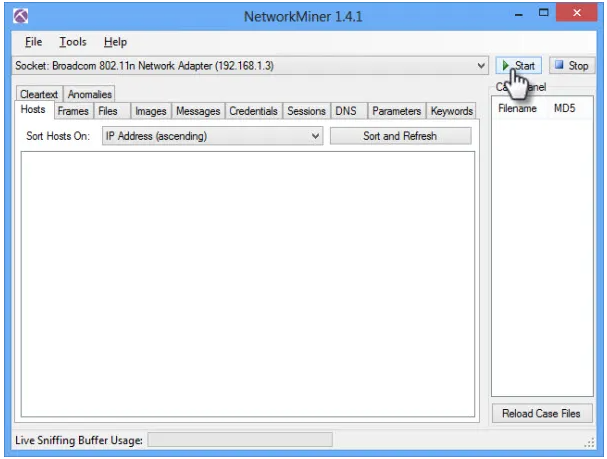Image resolution: width=607 pixels, height=459 pixels.
Task: Show the DNS tab
Action: click(x=345, y=111)
